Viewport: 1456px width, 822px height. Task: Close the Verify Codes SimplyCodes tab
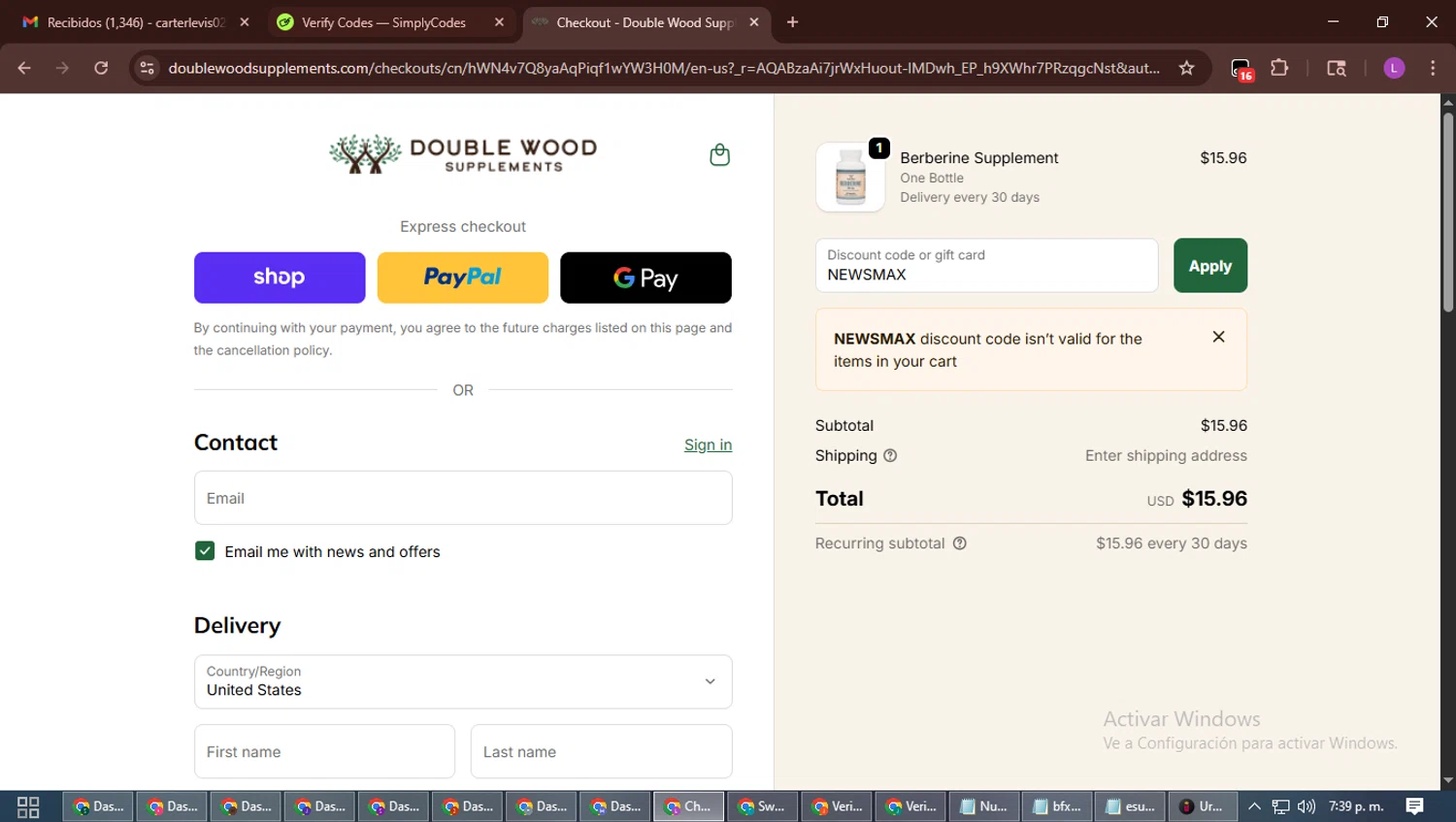499,22
